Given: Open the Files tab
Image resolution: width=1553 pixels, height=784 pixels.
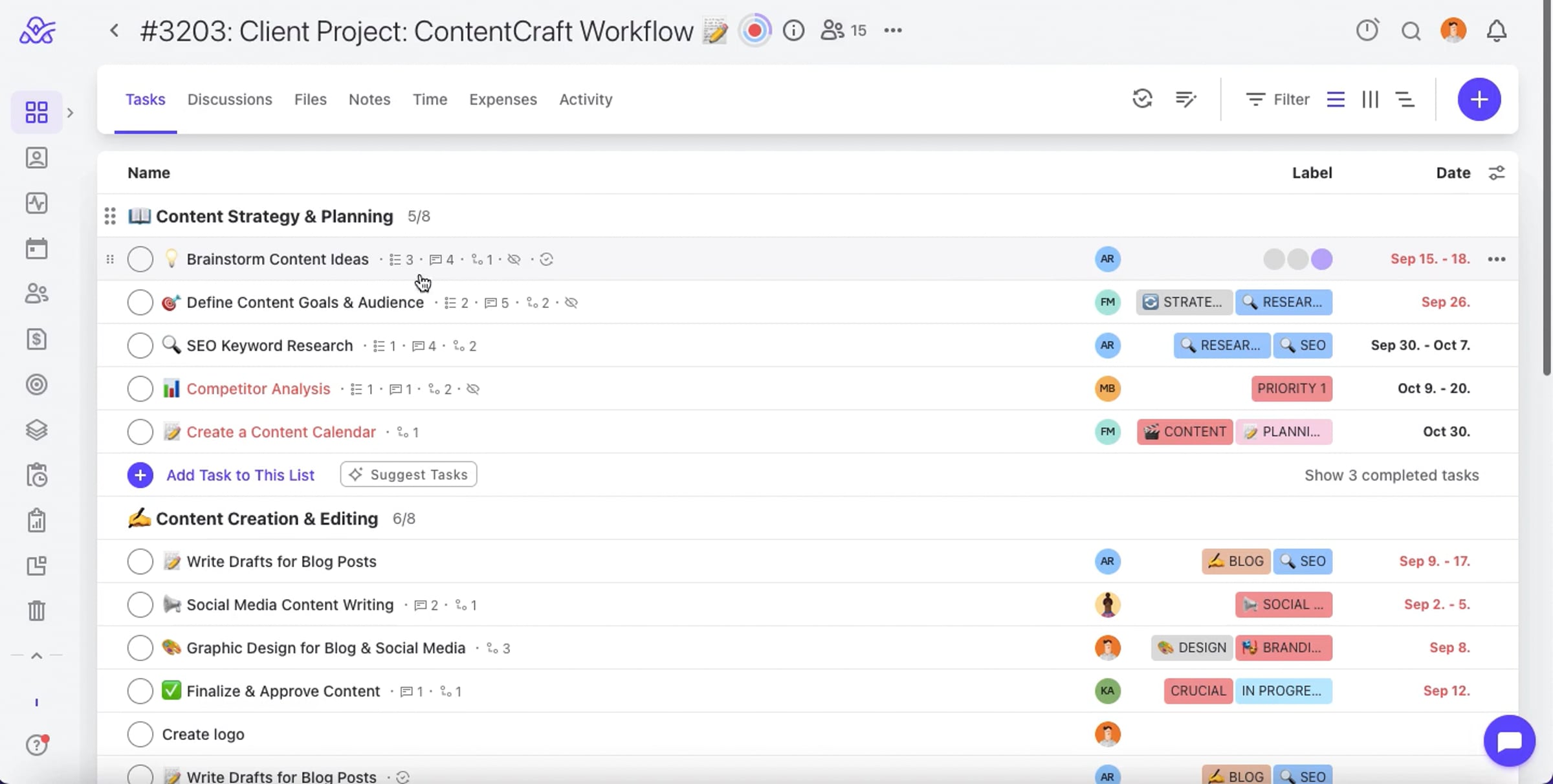Looking at the screenshot, I should (x=311, y=100).
